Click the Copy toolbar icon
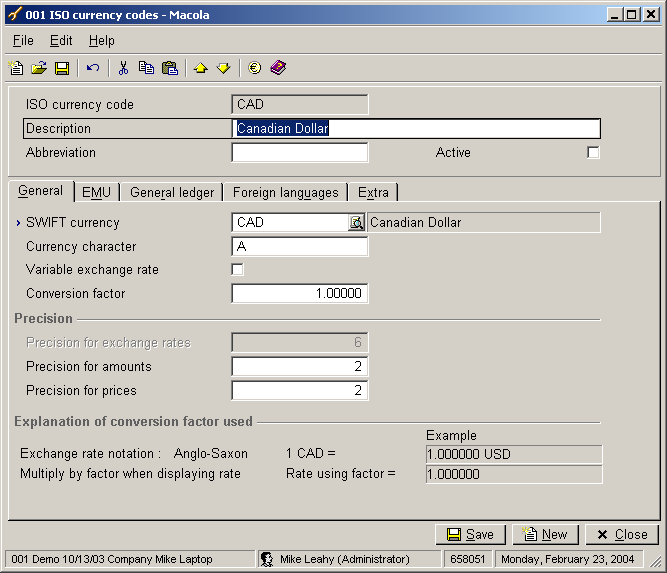This screenshot has height=573, width=667. tap(146, 68)
